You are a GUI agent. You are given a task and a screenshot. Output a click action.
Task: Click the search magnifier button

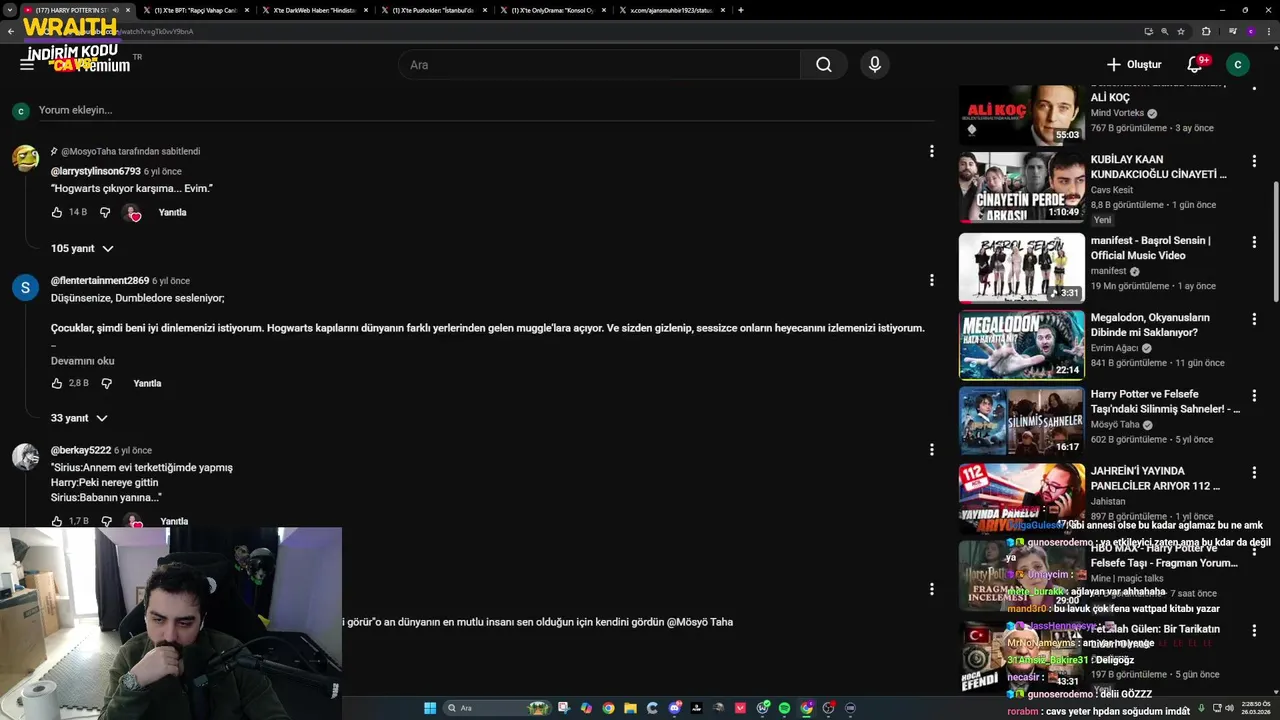point(823,65)
